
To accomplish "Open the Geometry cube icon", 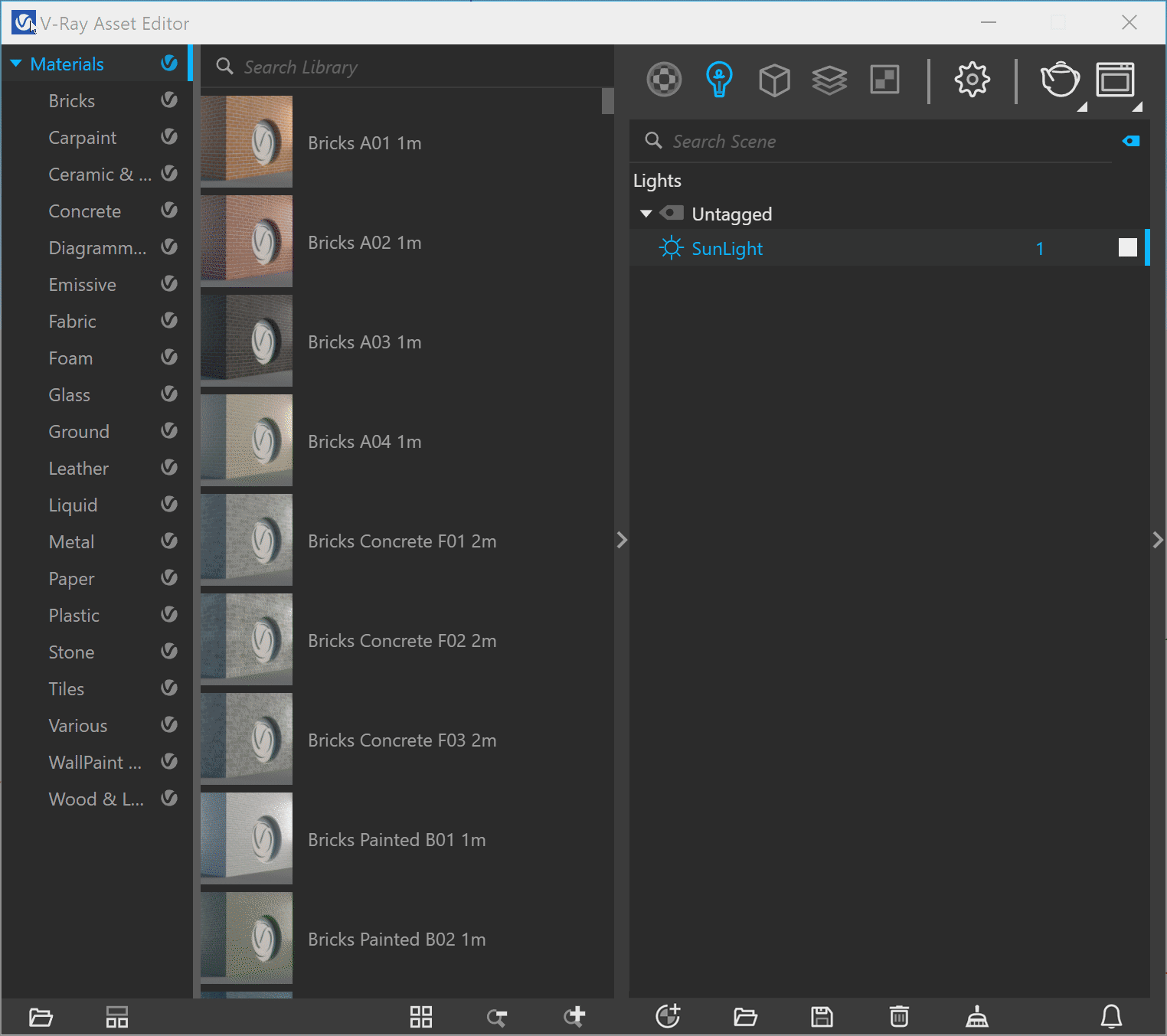I will tap(774, 80).
